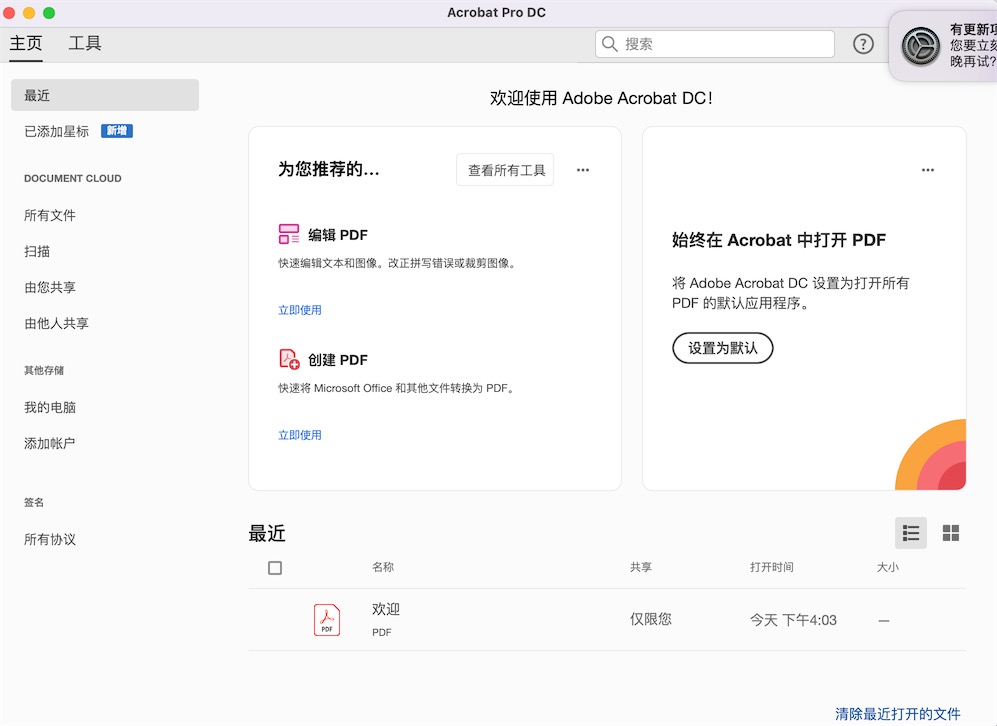Click the green zoom window button

click(49, 13)
